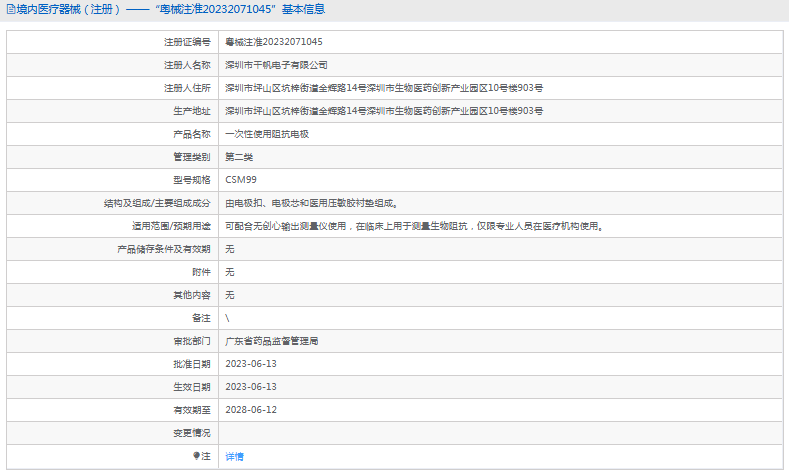
Task: Select registrant name 深圳市千帆电子有限公司
Action: [x=276, y=65]
